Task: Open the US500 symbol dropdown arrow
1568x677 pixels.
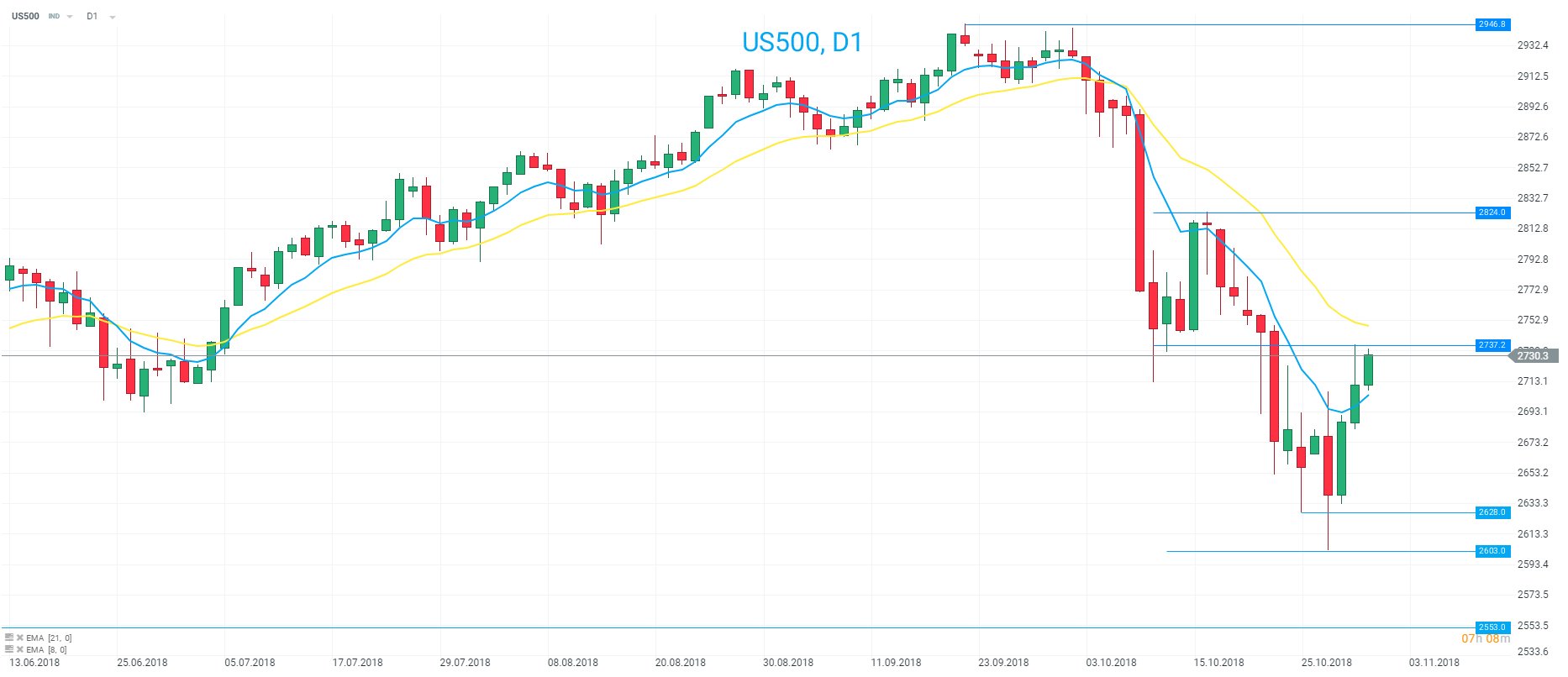Action: tap(70, 17)
